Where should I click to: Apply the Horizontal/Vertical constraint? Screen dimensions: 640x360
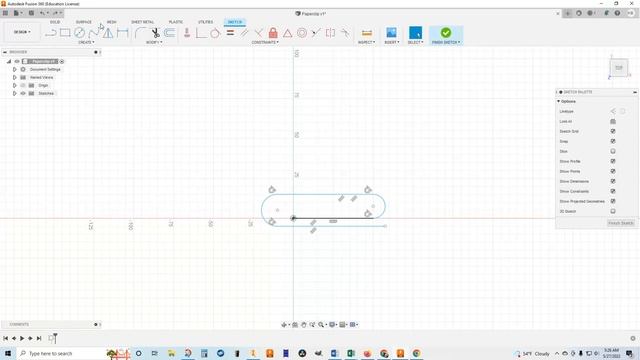point(187,33)
